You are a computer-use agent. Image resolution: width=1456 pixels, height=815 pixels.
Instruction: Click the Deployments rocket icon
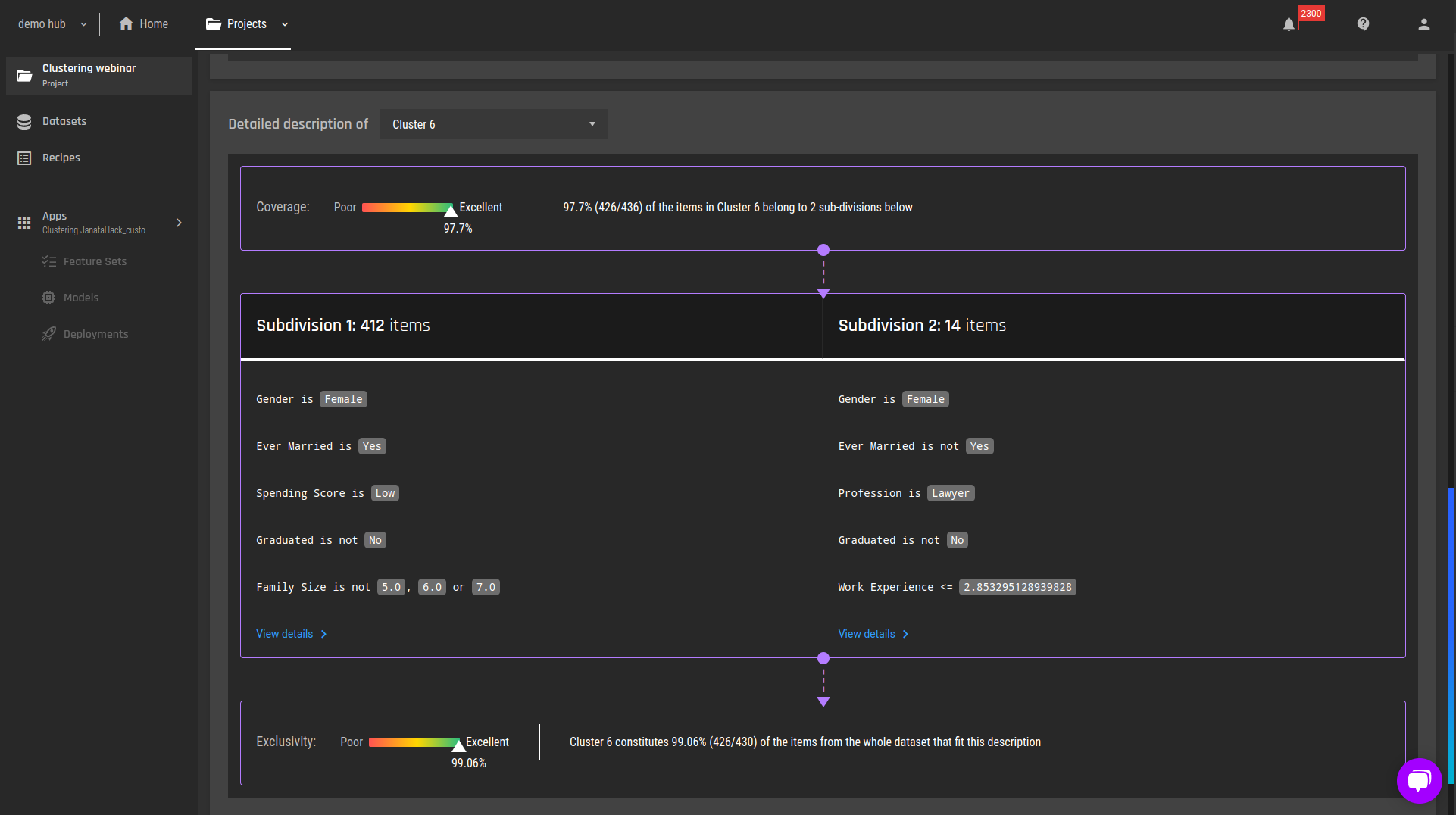[48, 334]
